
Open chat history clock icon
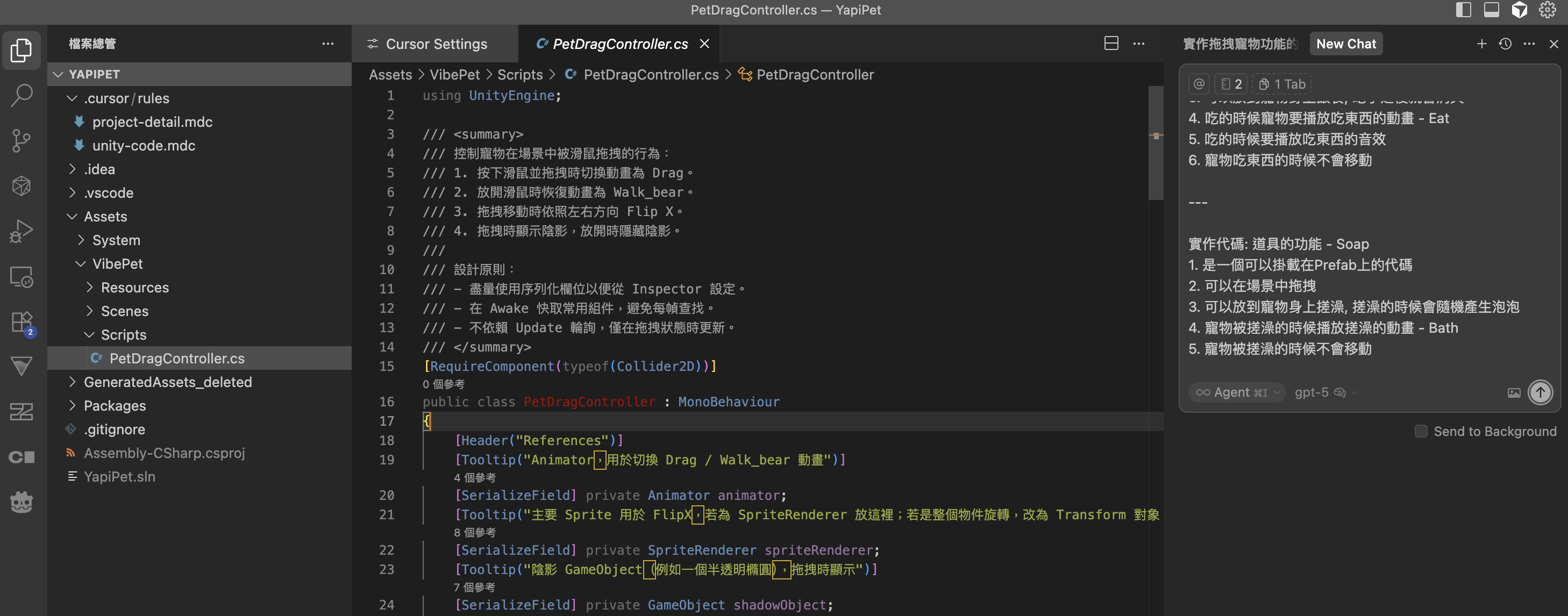pos(1505,44)
